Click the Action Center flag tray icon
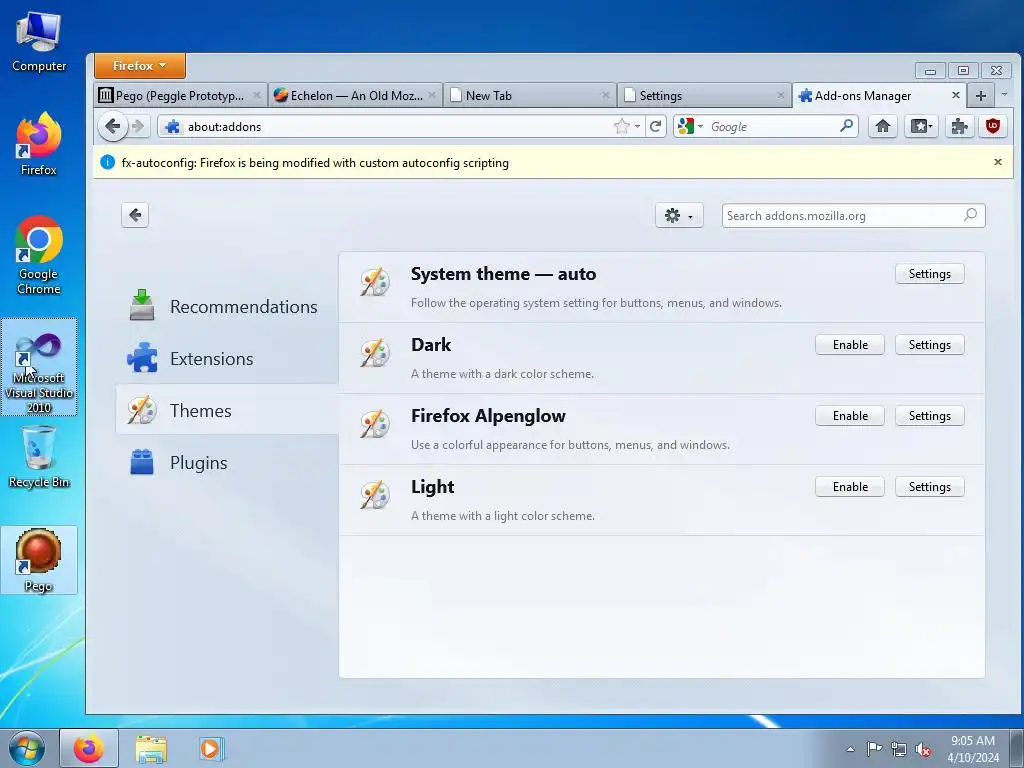Screen dimensions: 1024x768 [874, 749]
